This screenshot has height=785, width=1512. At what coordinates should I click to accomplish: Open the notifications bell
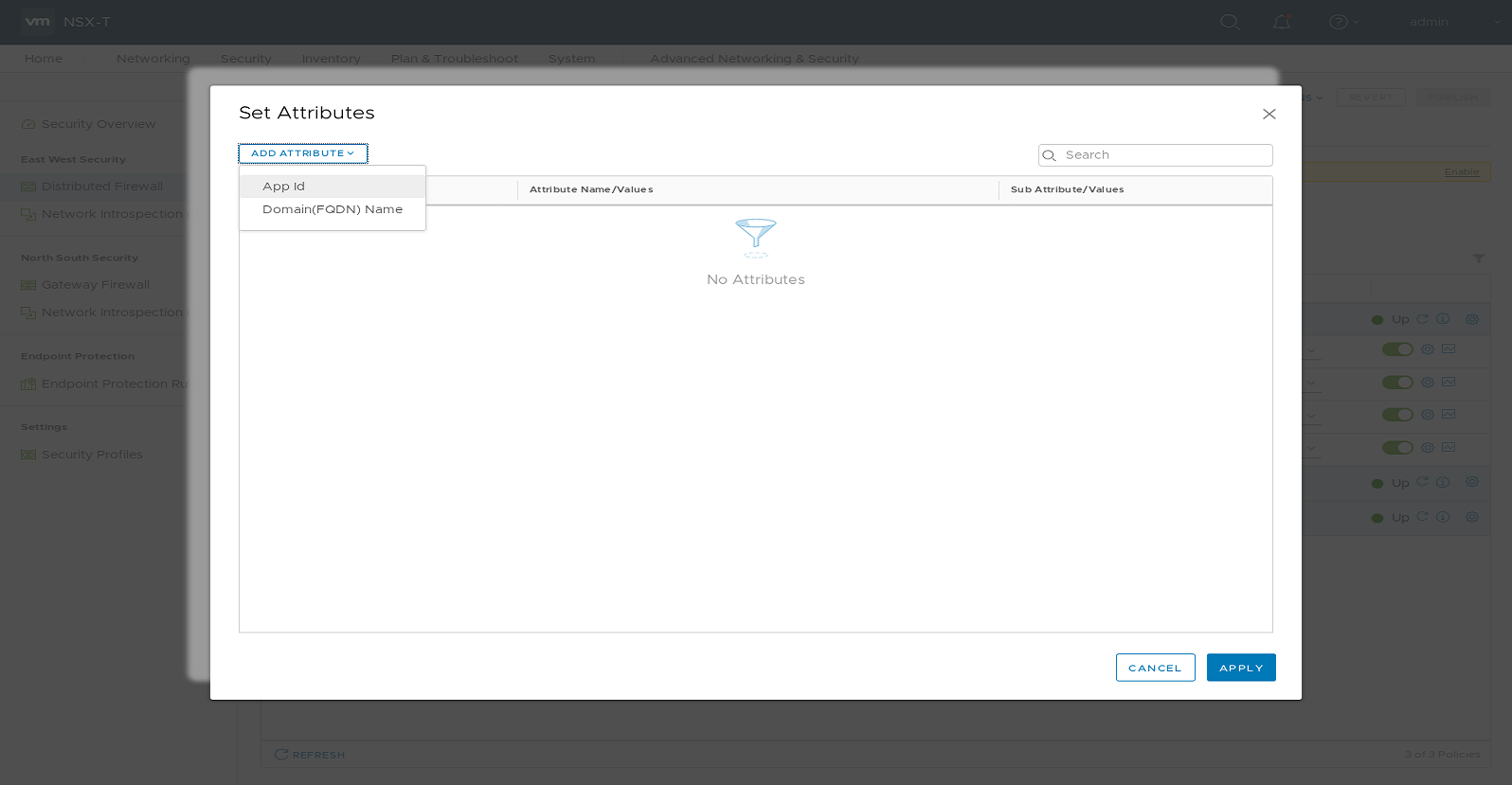[1282, 22]
